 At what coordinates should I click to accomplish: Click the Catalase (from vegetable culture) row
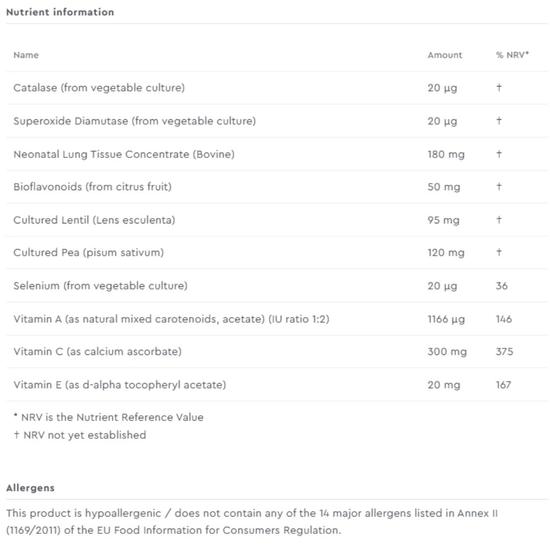click(x=277, y=88)
